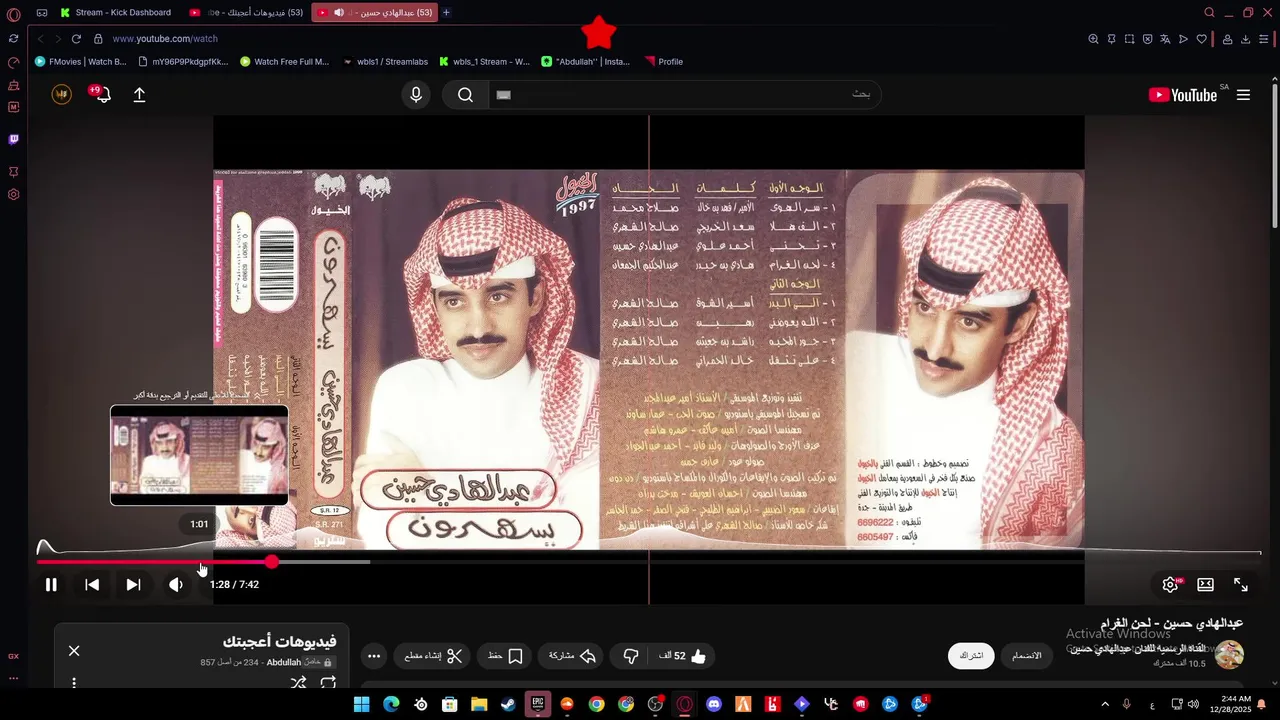Open YouTube account profile avatar
Viewport: 1280px width, 720px height.
(x=62, y=94)
